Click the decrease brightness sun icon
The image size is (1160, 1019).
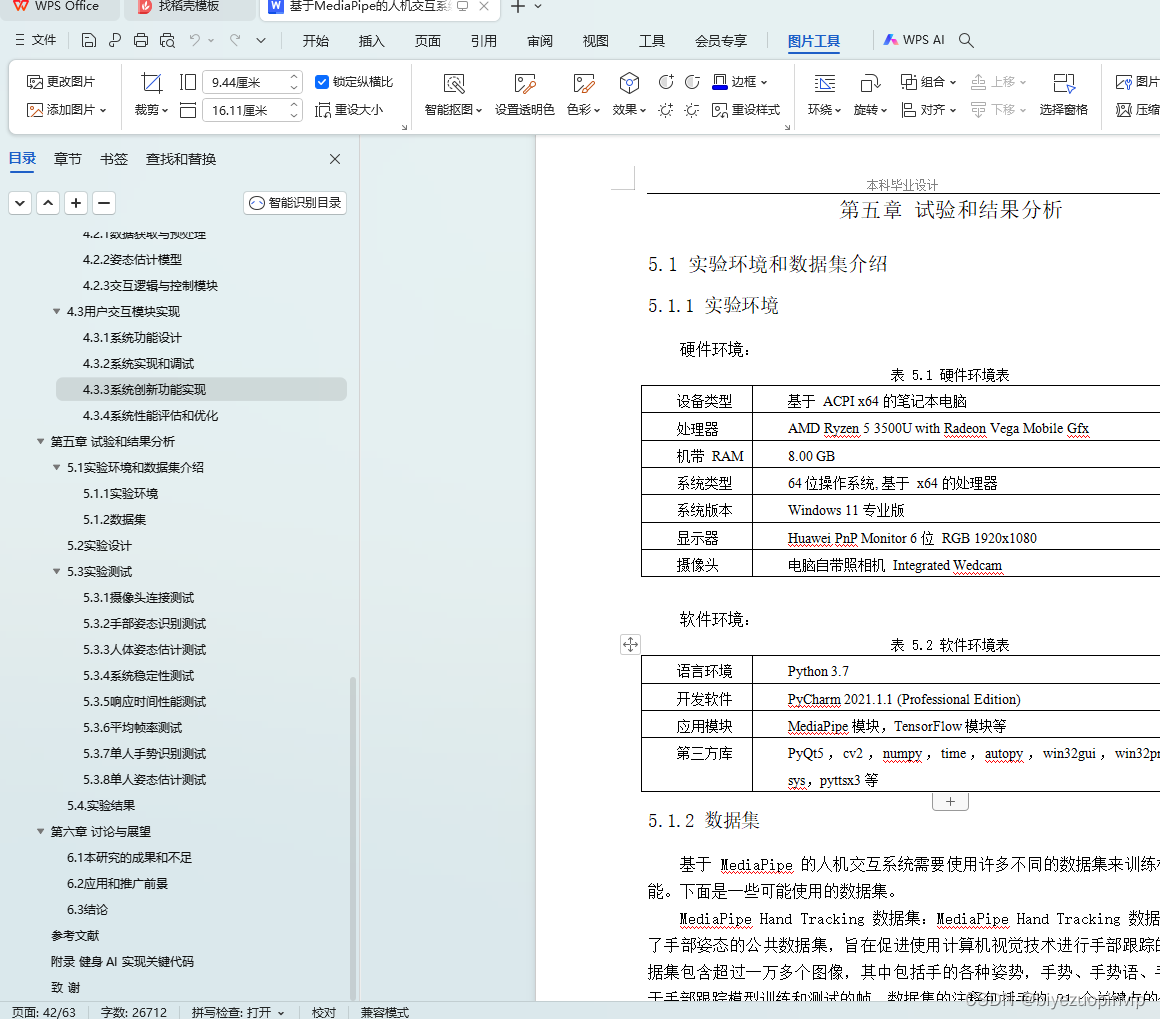tap(692, 110)
